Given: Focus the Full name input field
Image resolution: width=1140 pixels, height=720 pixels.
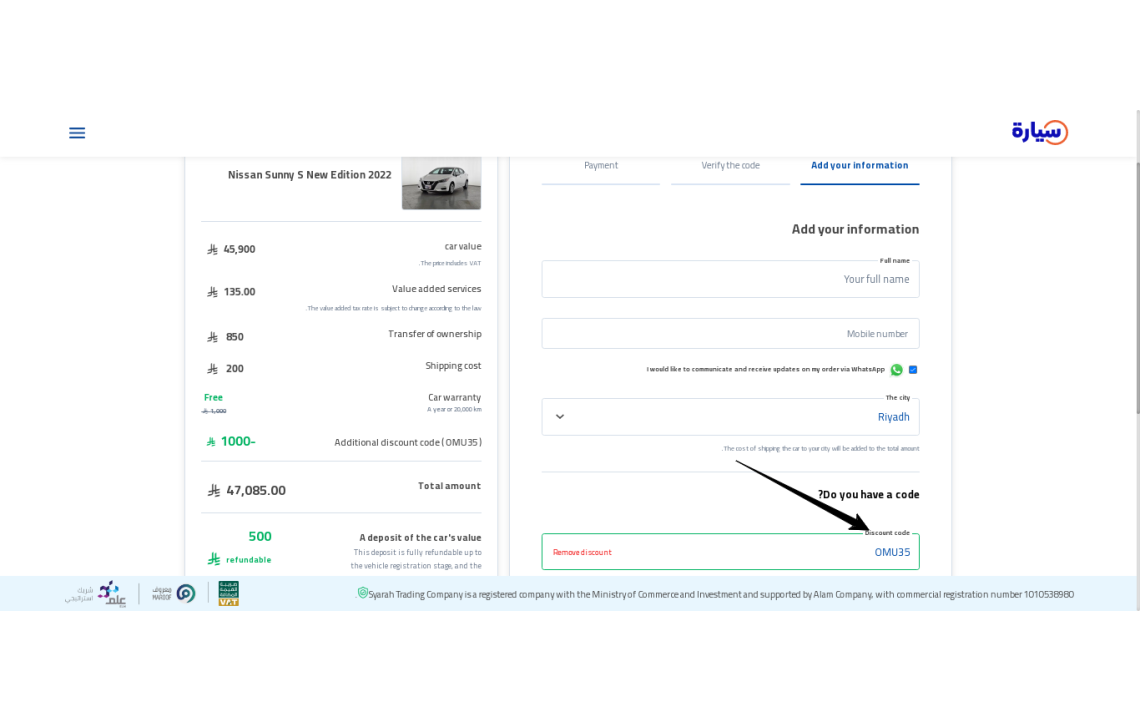Looking at the screenshot, I should [x=730, y=279].
